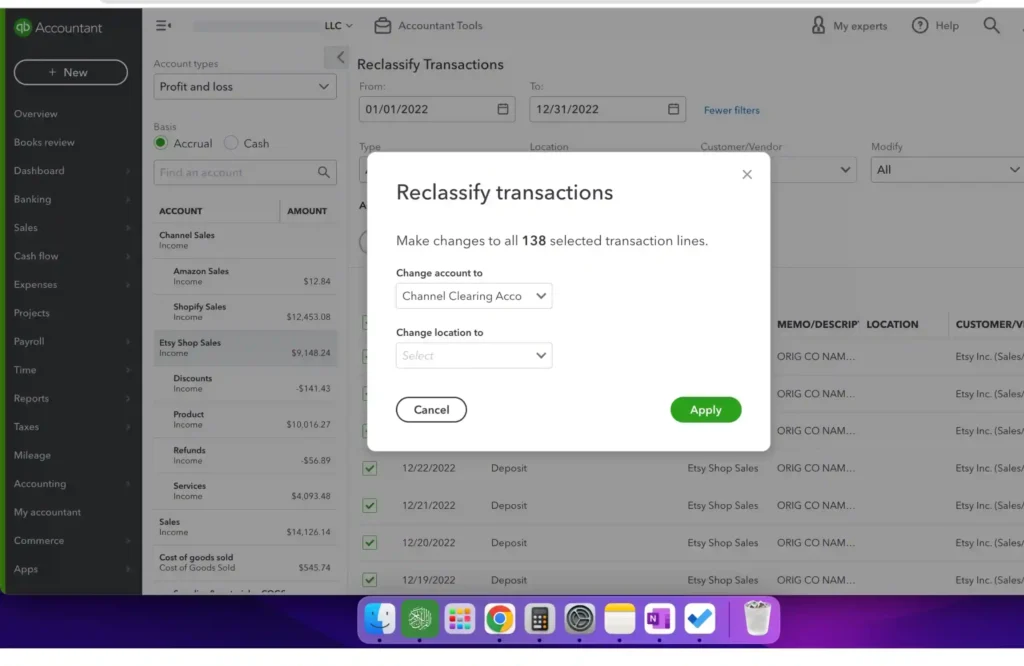The width and height of the screenshot is (1024, 666).
Task: Click the Cancel button
Action: pyautogui.click(x=431, y=409)
